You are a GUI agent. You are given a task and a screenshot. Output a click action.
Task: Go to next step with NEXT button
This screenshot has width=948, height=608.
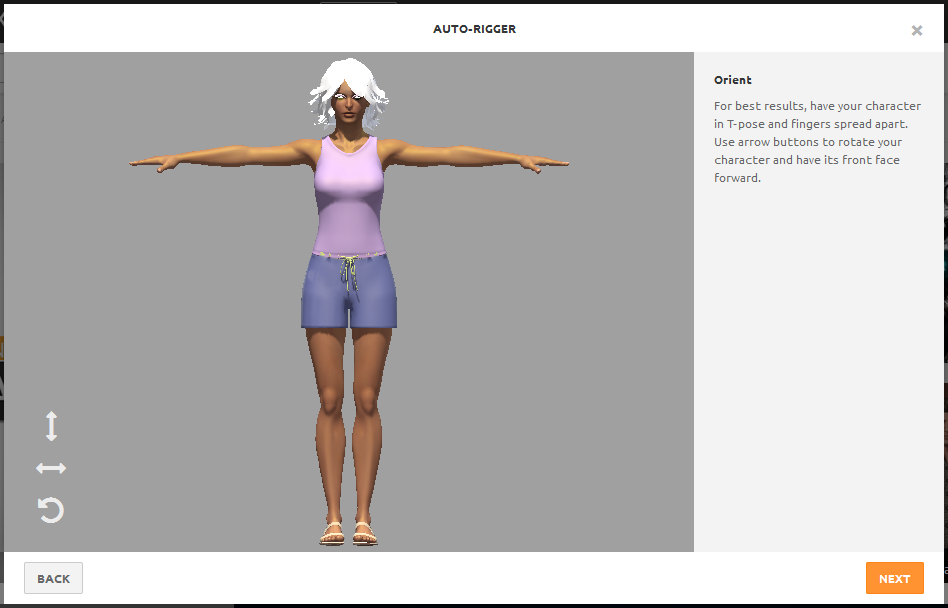pyautogui.click(x=894, y=578)
